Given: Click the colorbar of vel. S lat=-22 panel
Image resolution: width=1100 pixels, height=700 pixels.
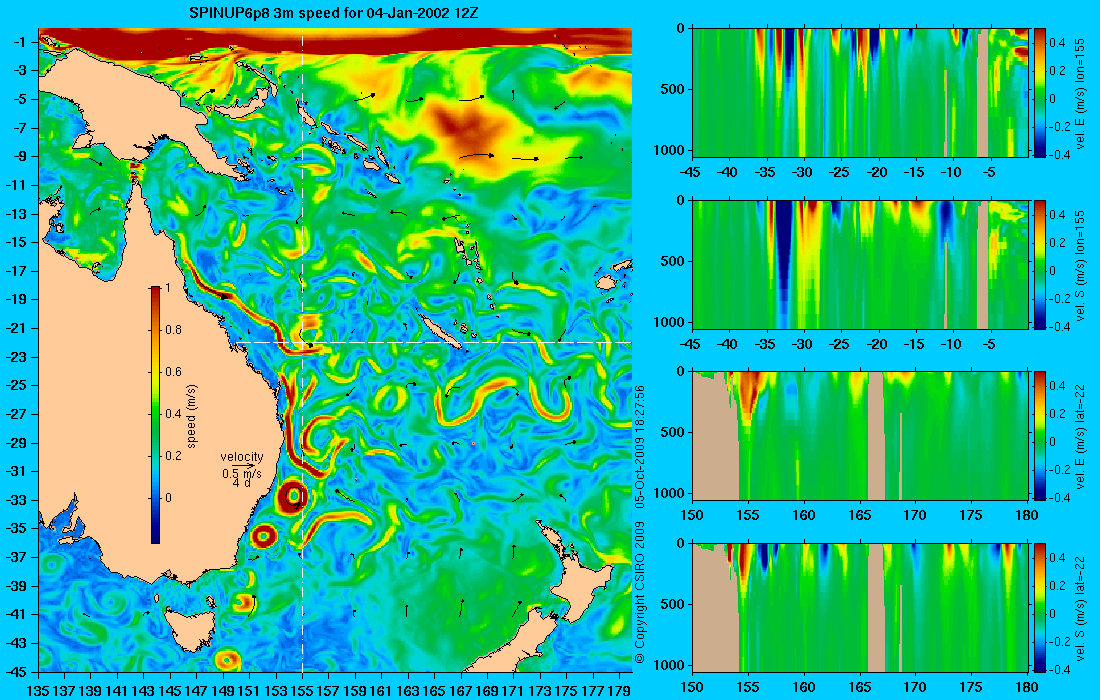Looking at the screenshot, I should pyautogui.click(x=1040, y=607).
